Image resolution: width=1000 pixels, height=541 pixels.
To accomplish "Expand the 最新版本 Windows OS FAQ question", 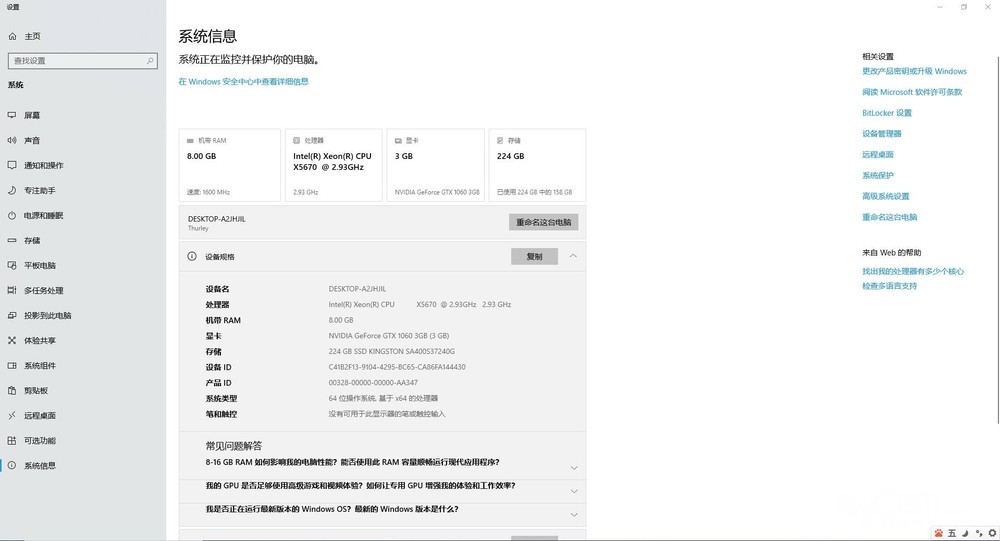I will (x=573, y=514).
